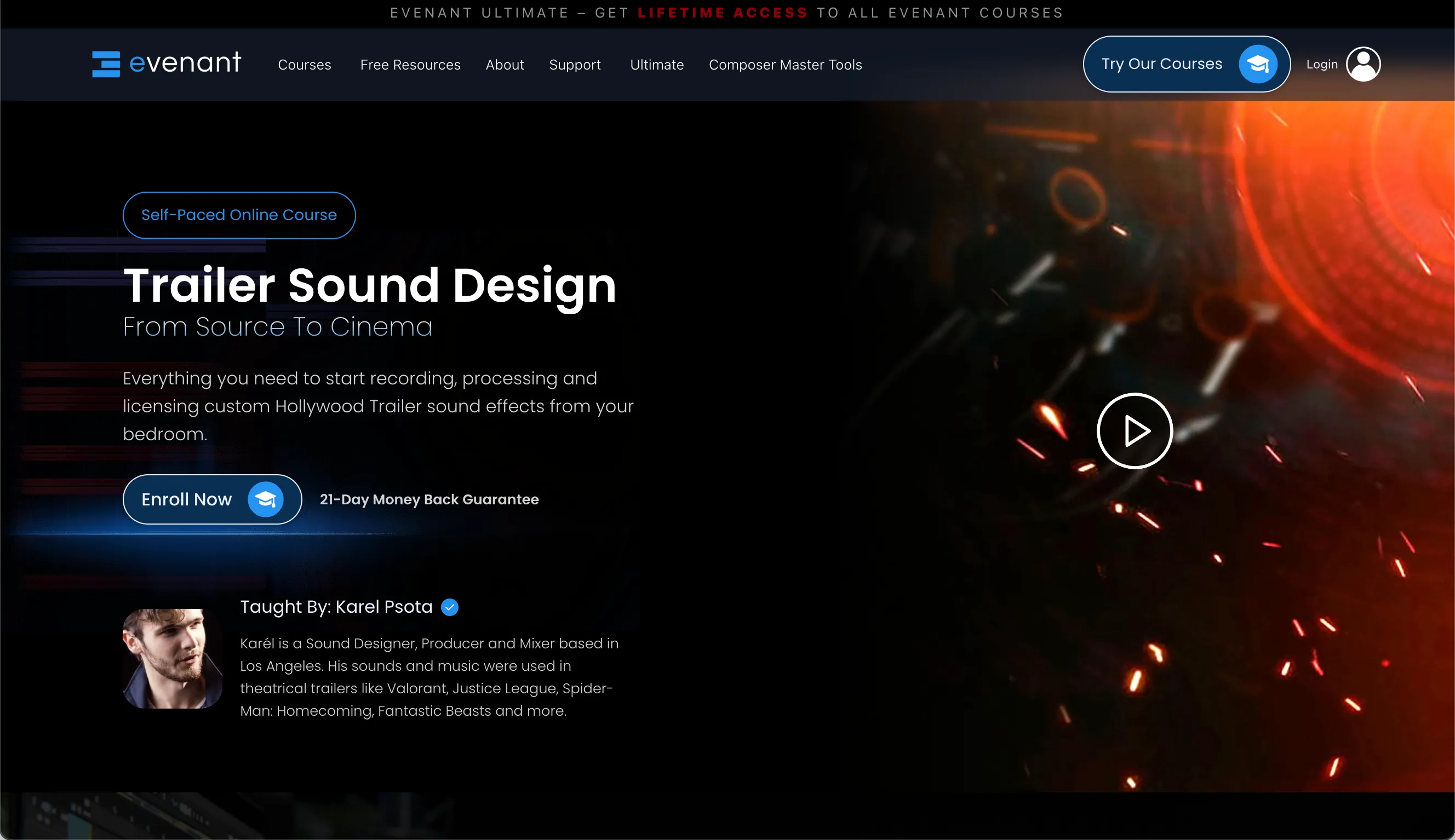This screenshot has width=1455, height=840.
Task: Select the Self-Paced Online Course badge
Action: tap(239, 215)
